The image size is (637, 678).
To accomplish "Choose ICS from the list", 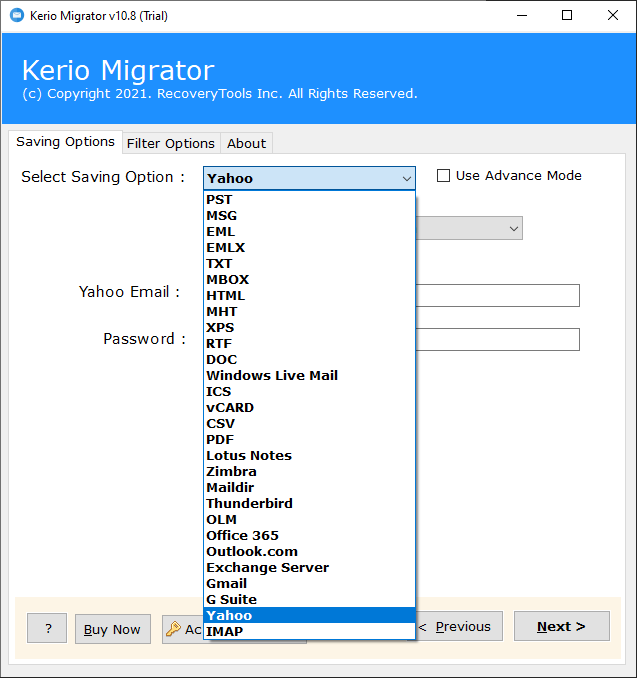I will click(x=309, y=392).
